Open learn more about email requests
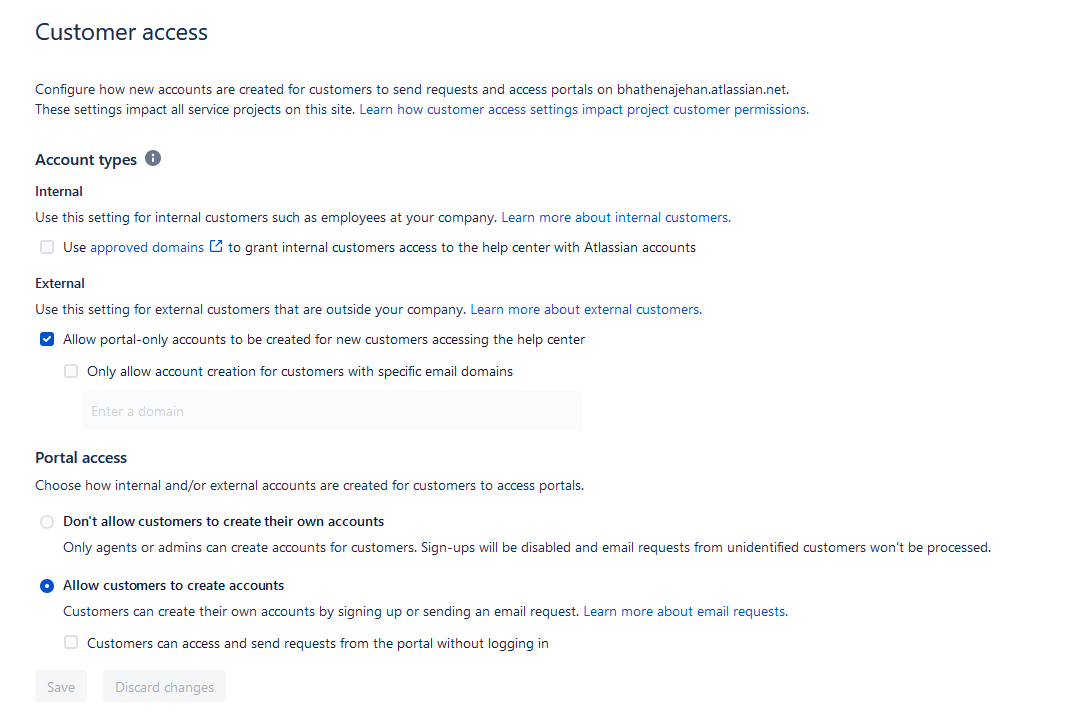 point(684,610)
